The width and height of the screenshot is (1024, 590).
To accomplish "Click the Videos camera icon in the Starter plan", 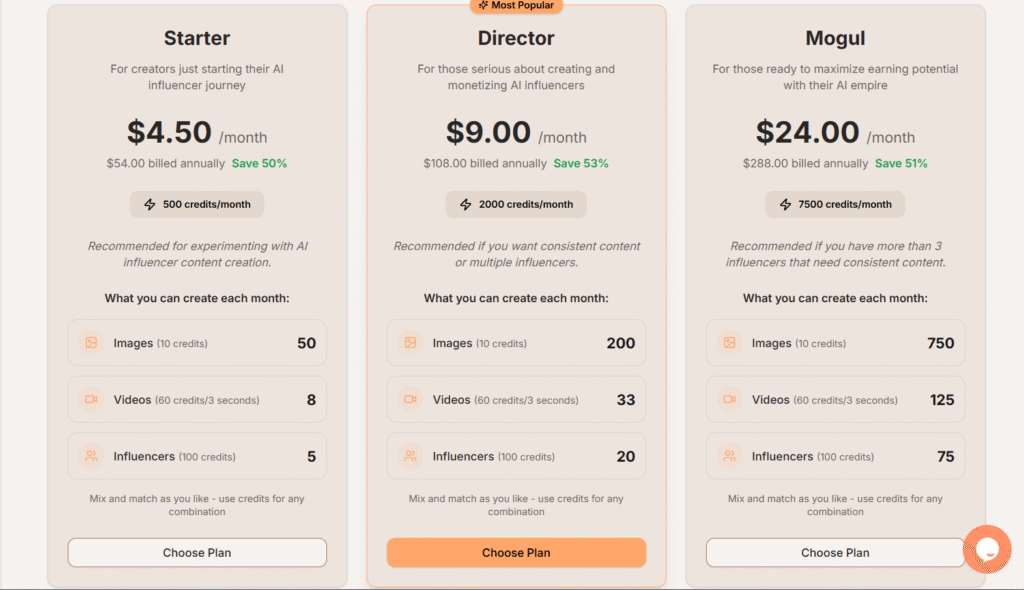I will (89, 398).
